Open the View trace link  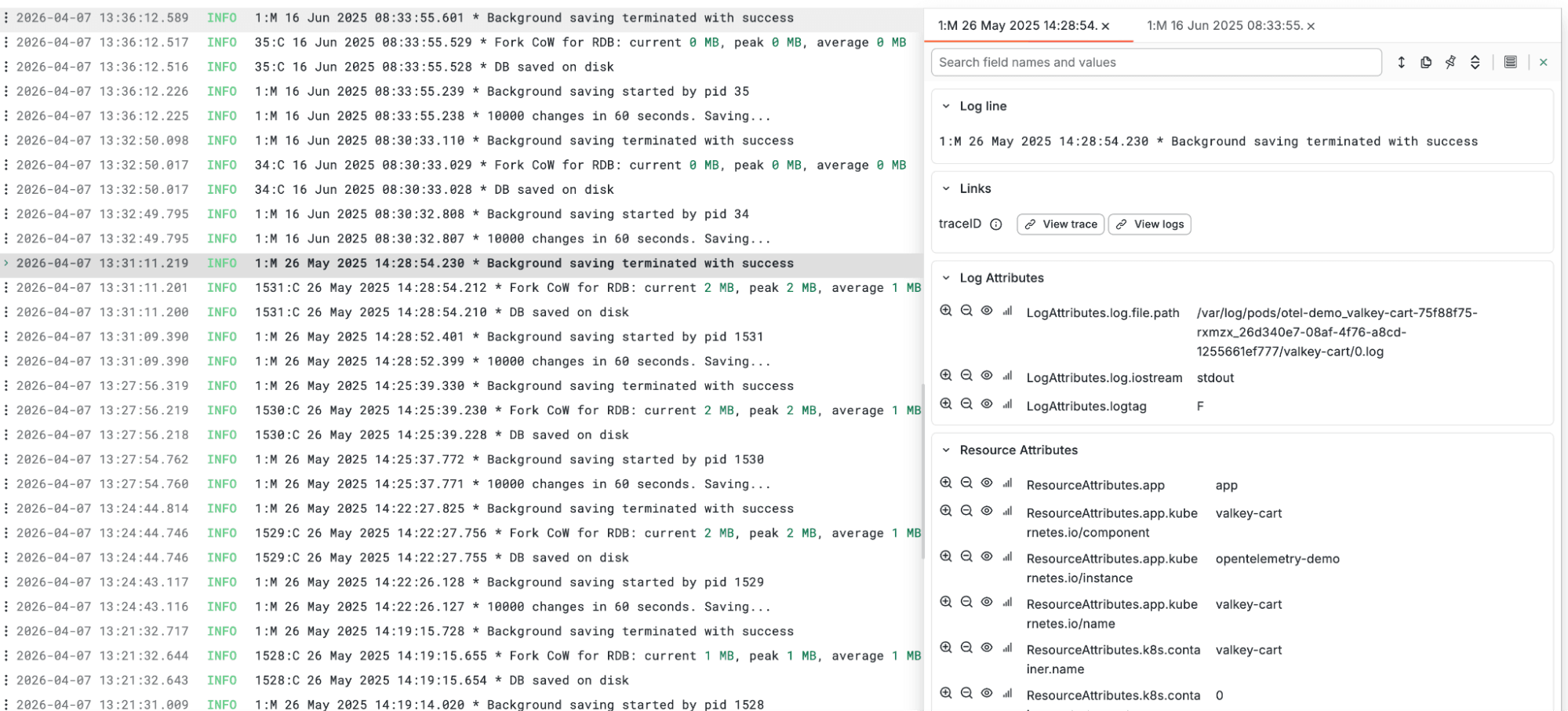[x=1060, y=224]
